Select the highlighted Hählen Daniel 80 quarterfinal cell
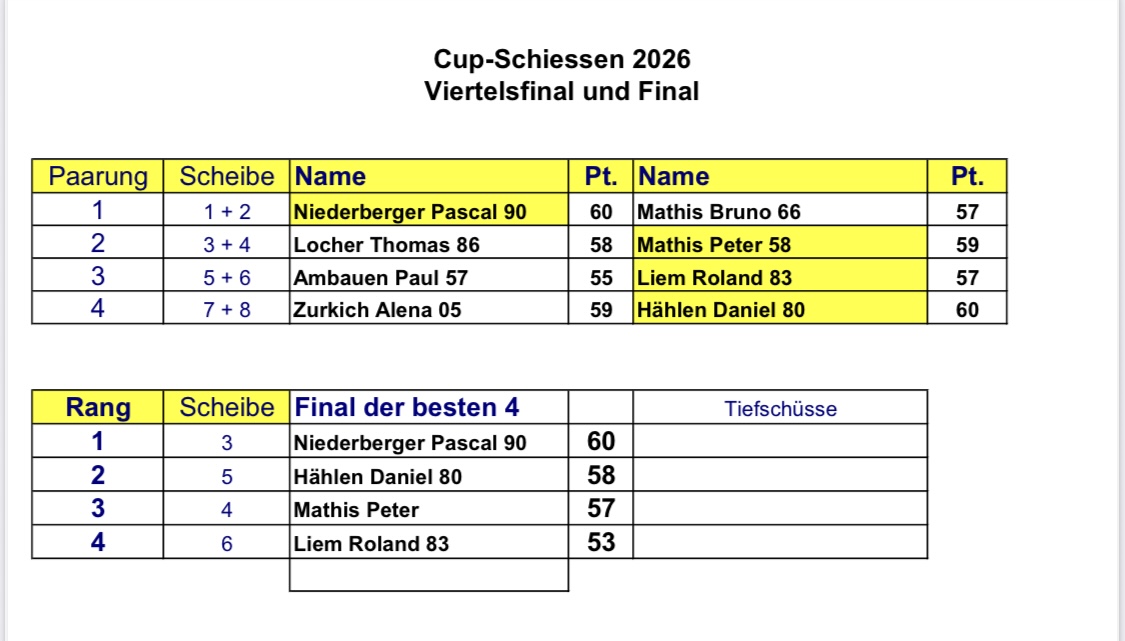The width and height of the screenshot is (1125, 641). [x=780, y=309]
